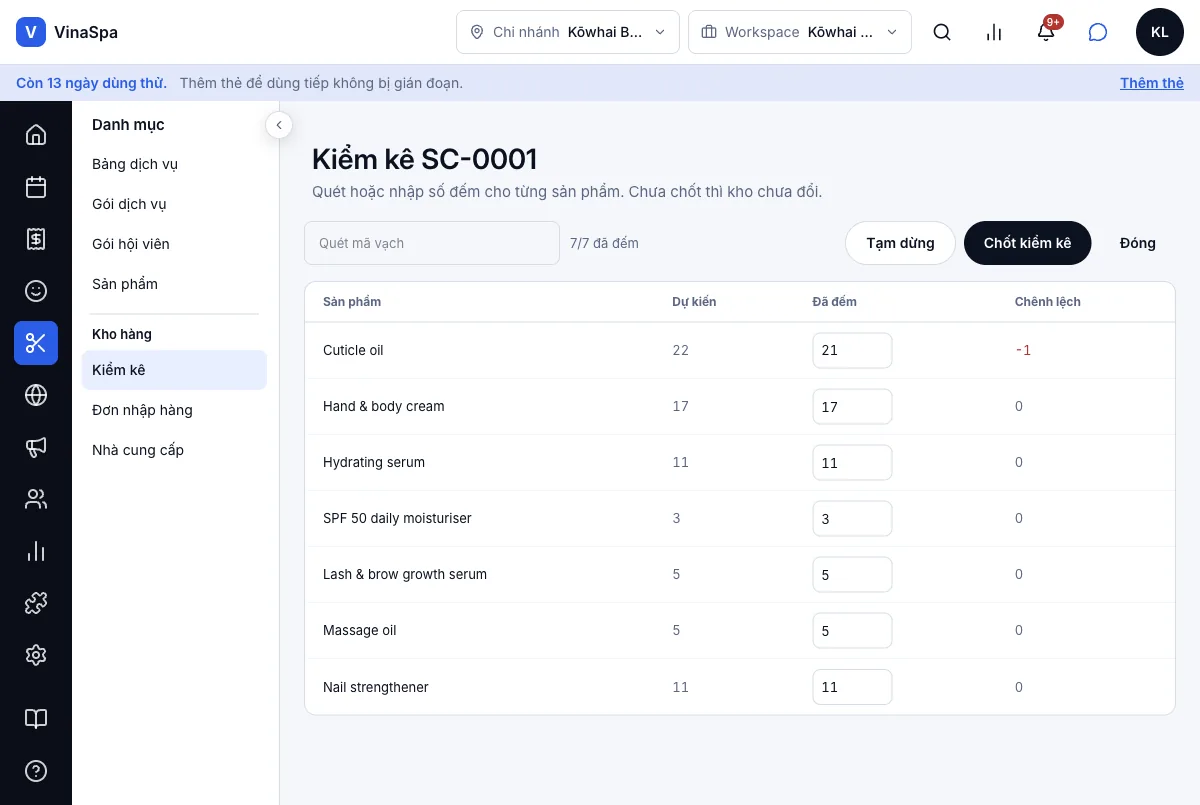Open the settings gear icon

(36, 655)
